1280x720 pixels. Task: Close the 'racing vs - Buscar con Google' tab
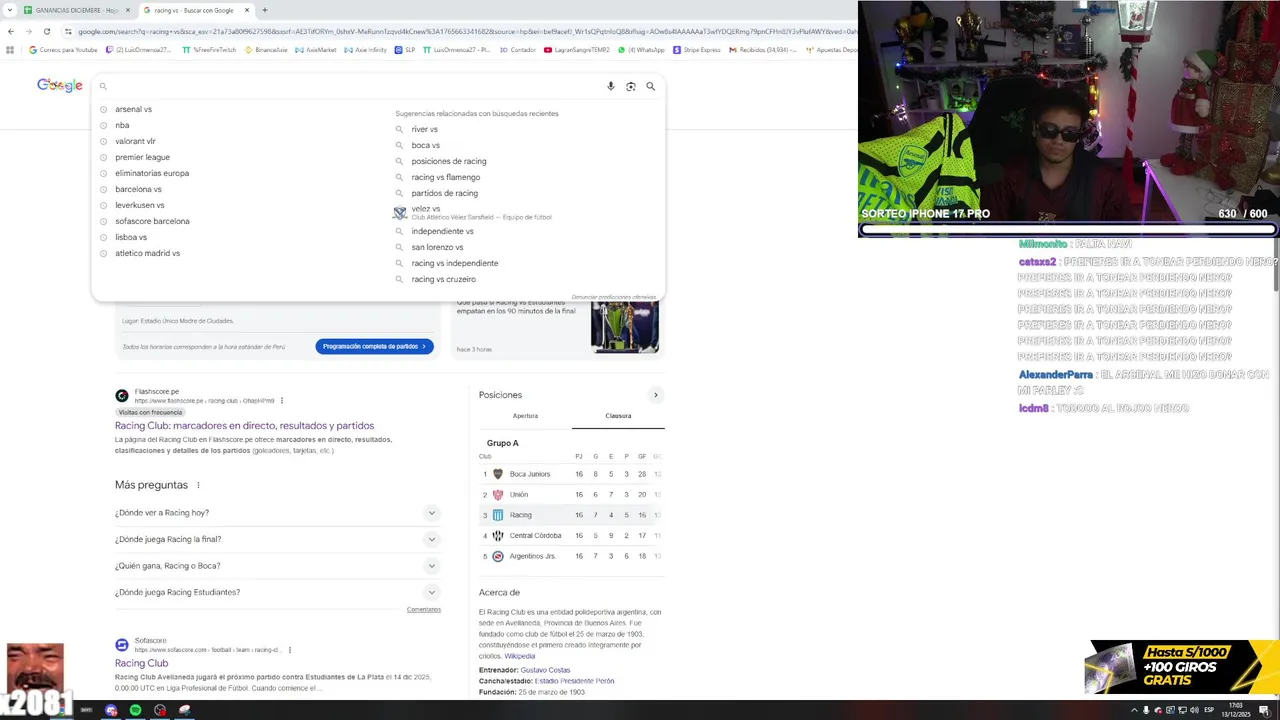pyautogui.click(x=247, y=10)
